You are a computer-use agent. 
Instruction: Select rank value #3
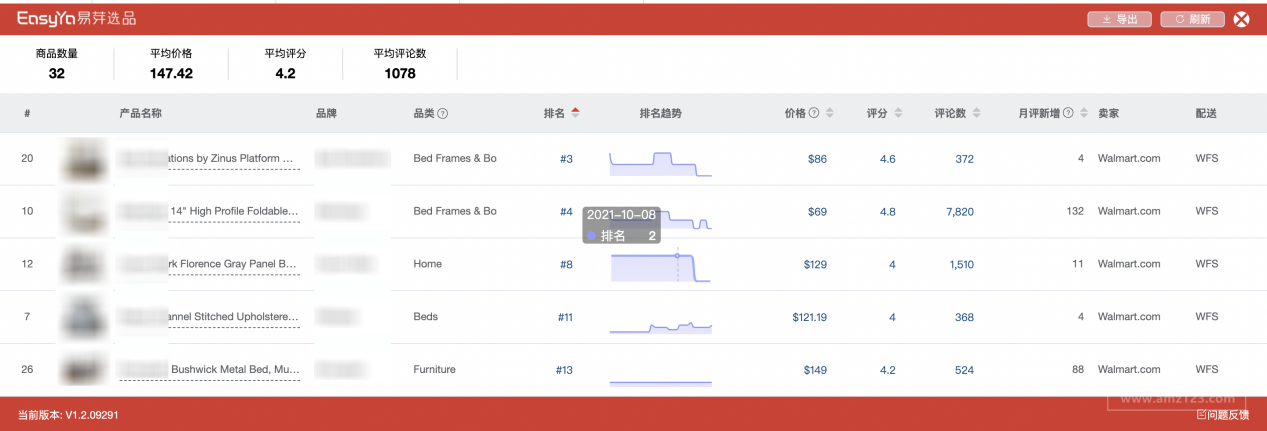pyautogui.click(x=566, y=159)
